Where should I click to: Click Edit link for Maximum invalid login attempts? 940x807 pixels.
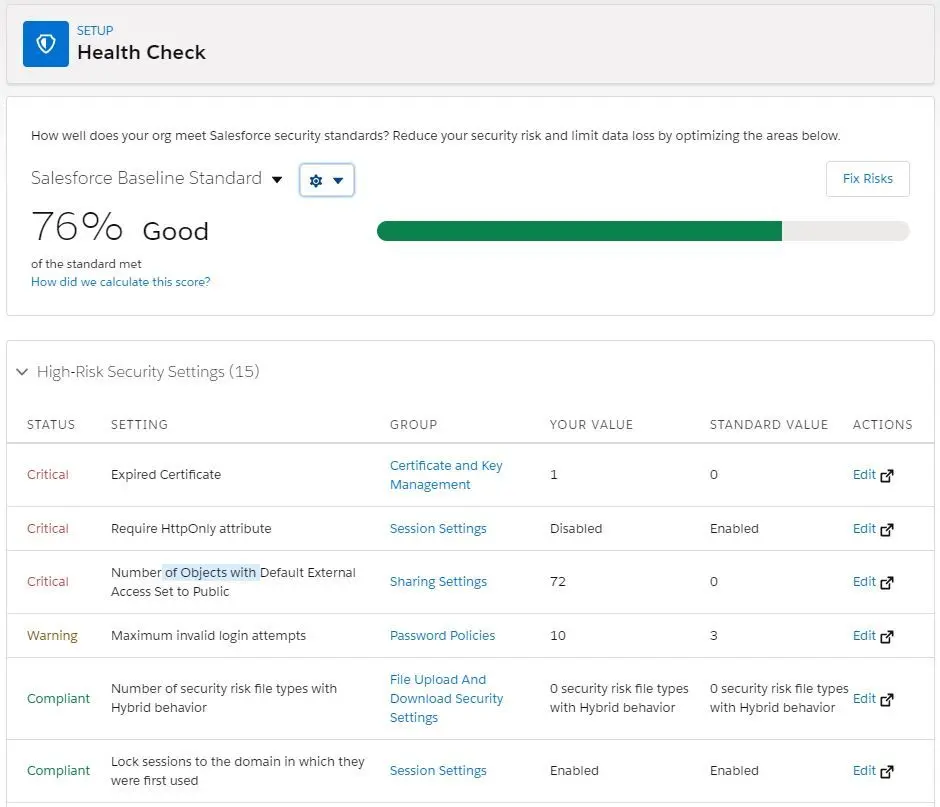tap(864, 636)
